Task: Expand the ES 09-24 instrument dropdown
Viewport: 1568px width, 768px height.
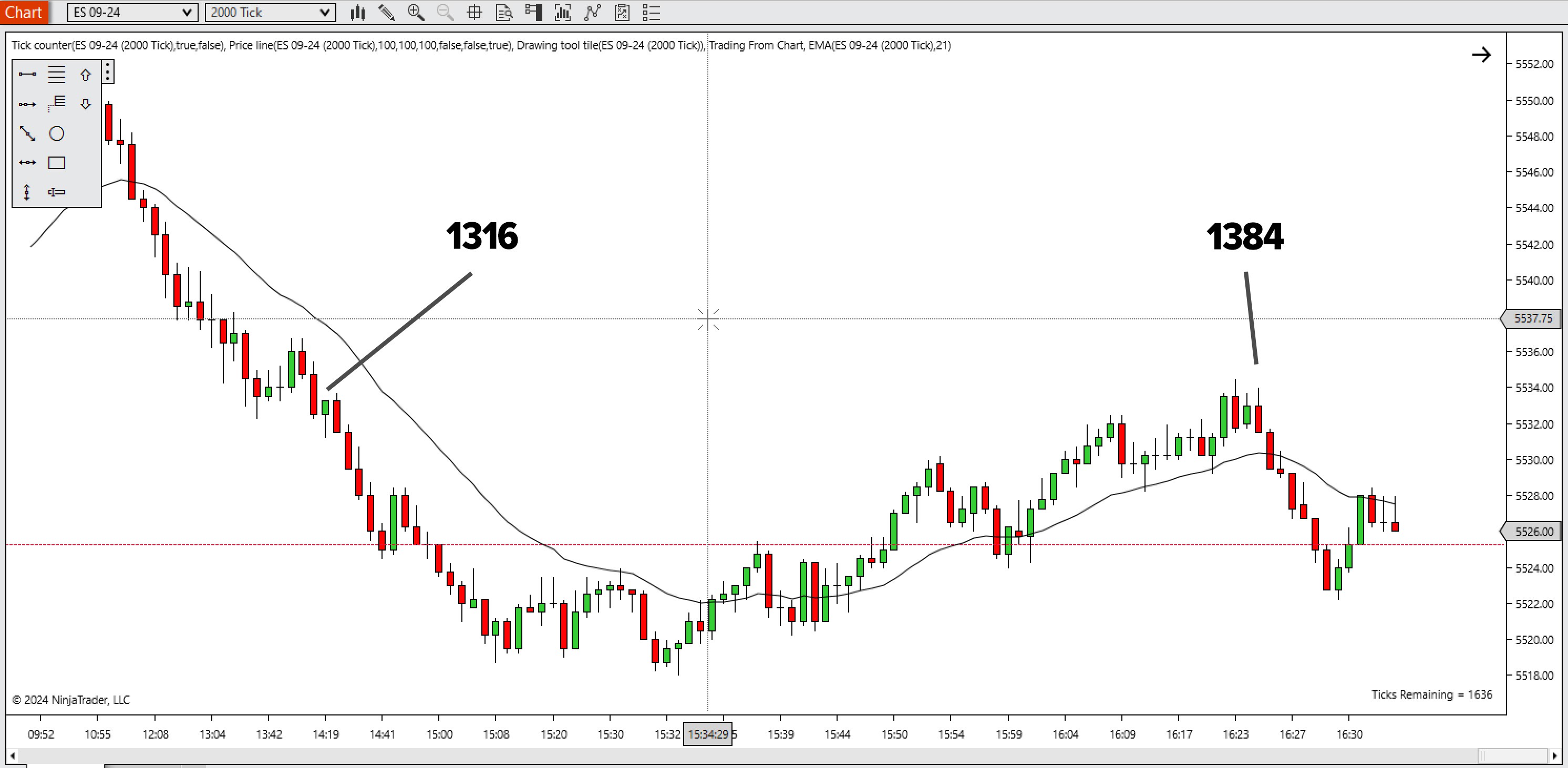Action: [187, 13]
